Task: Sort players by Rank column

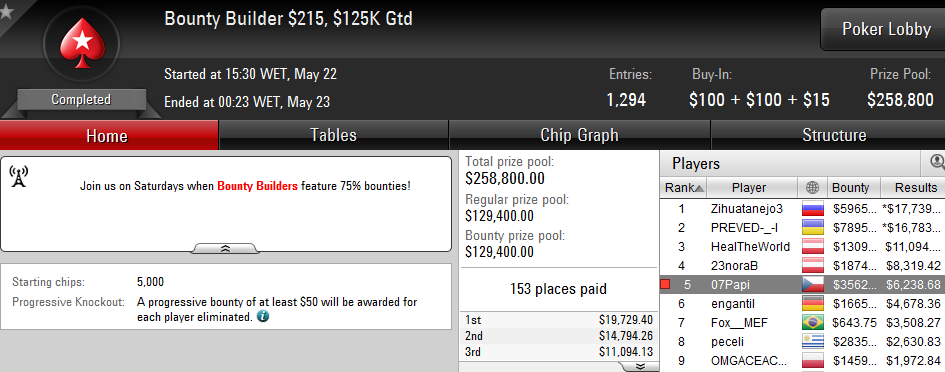Action: pos(683,188)
